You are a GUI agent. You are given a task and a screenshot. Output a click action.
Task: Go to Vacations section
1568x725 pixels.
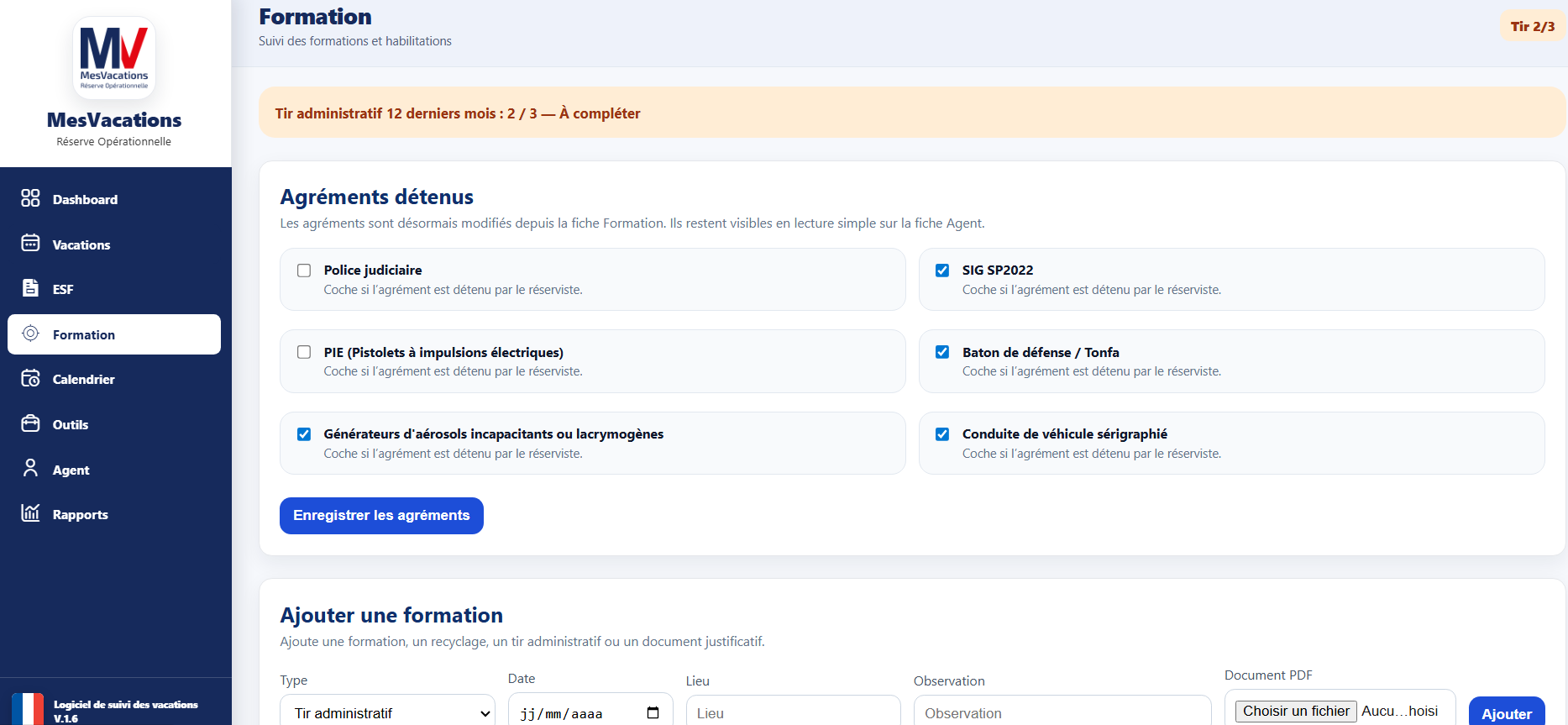tap(114, 244)
